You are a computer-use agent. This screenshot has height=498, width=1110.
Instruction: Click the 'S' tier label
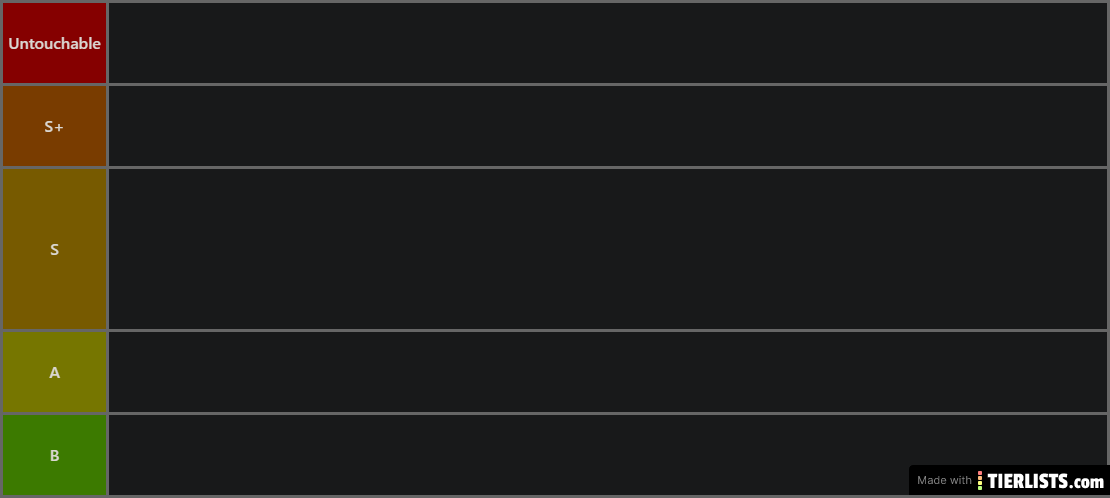(x=55, y=249)
